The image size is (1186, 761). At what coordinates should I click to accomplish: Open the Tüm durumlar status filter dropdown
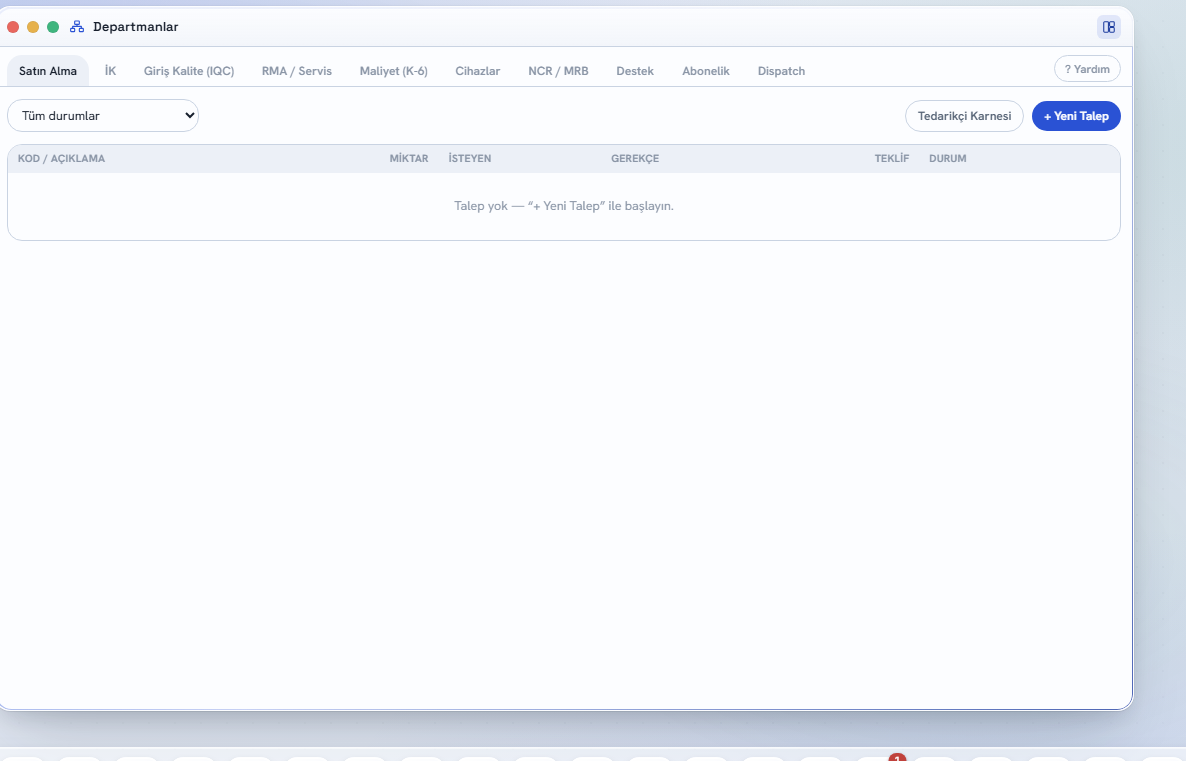103,116
